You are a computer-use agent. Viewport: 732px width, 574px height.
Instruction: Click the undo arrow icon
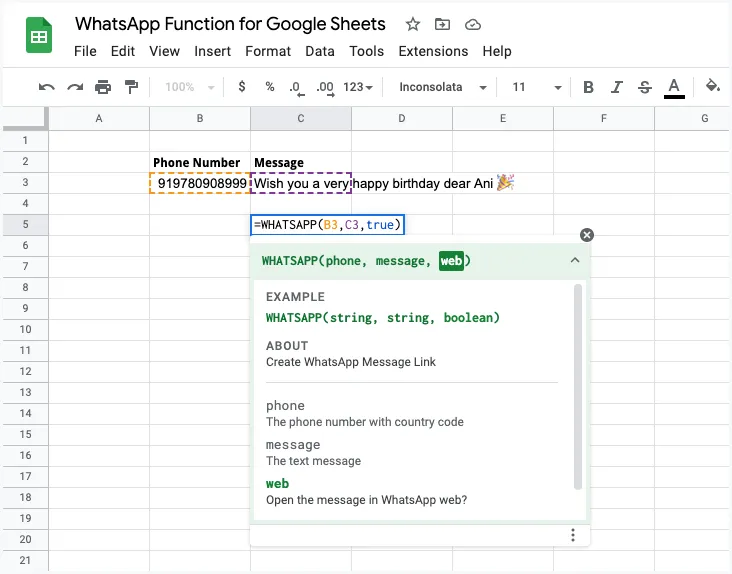46,87
